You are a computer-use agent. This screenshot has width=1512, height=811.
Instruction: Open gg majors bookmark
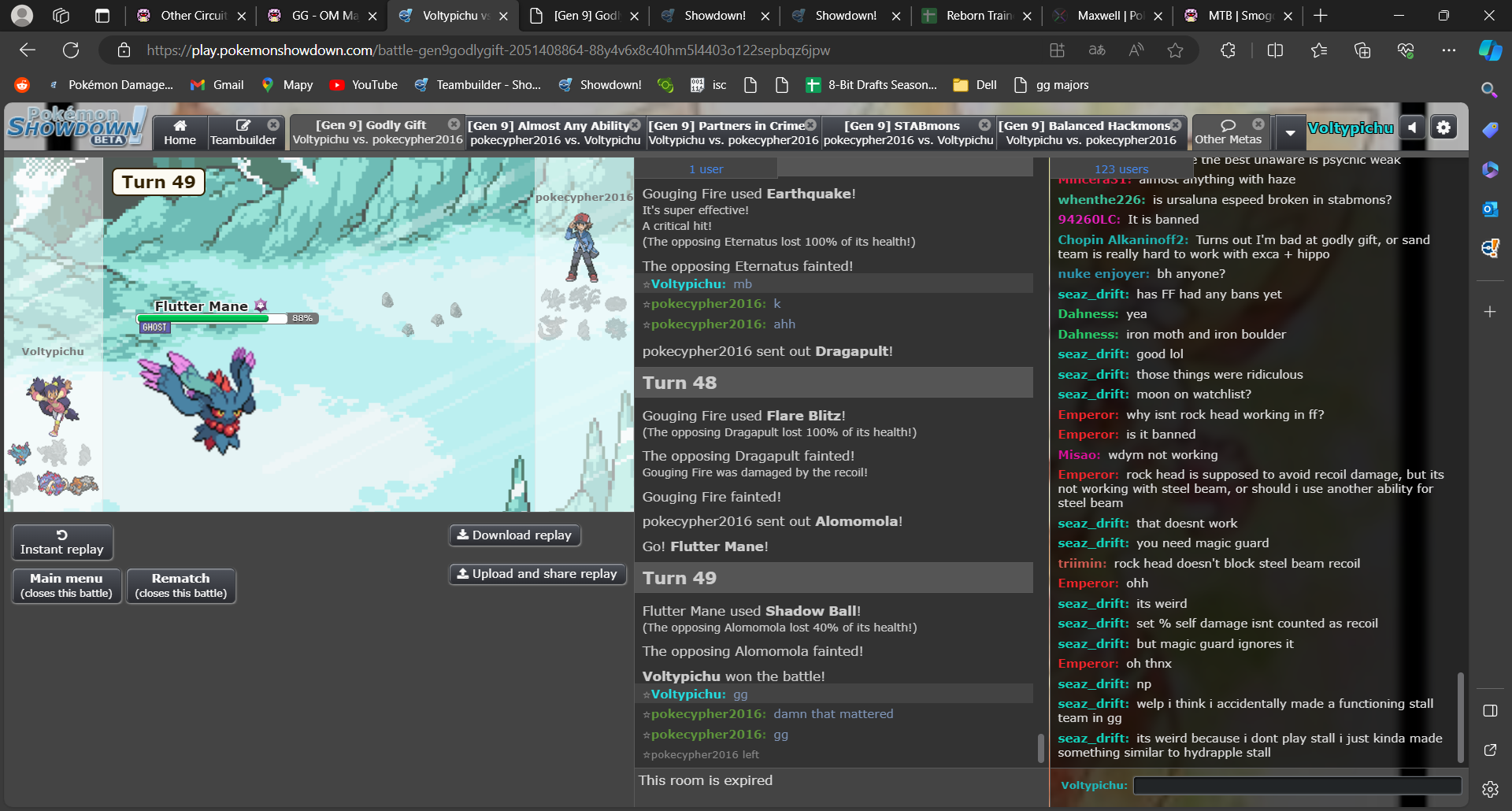(1051, 85)
